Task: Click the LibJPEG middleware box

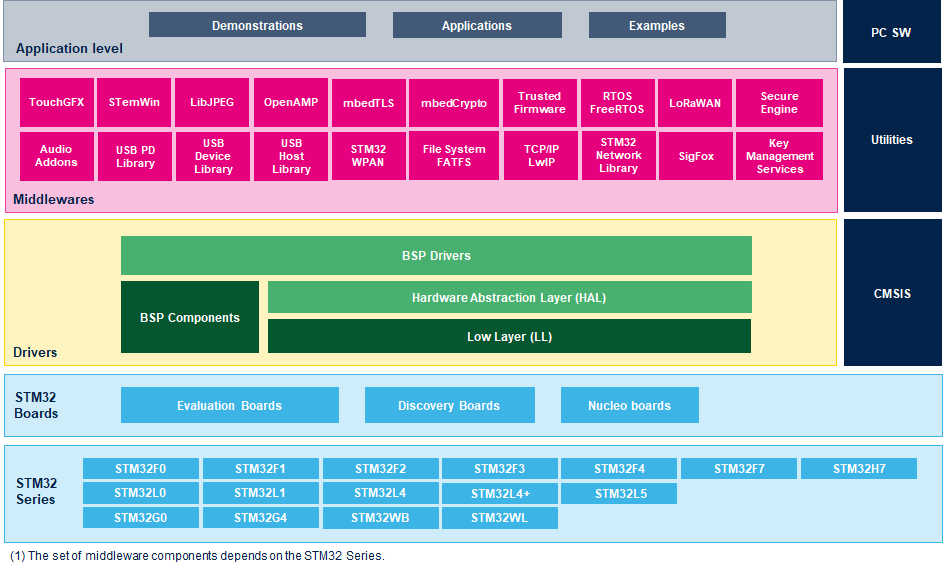Action: 212,102
